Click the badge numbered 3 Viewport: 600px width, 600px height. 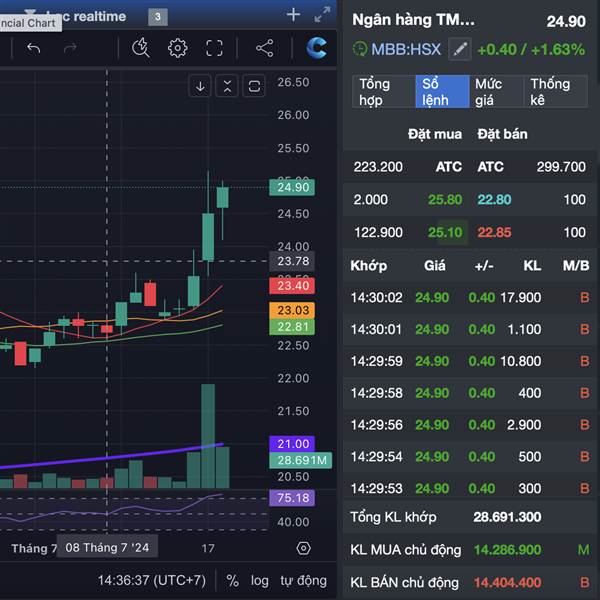click(x=158, y=17)
